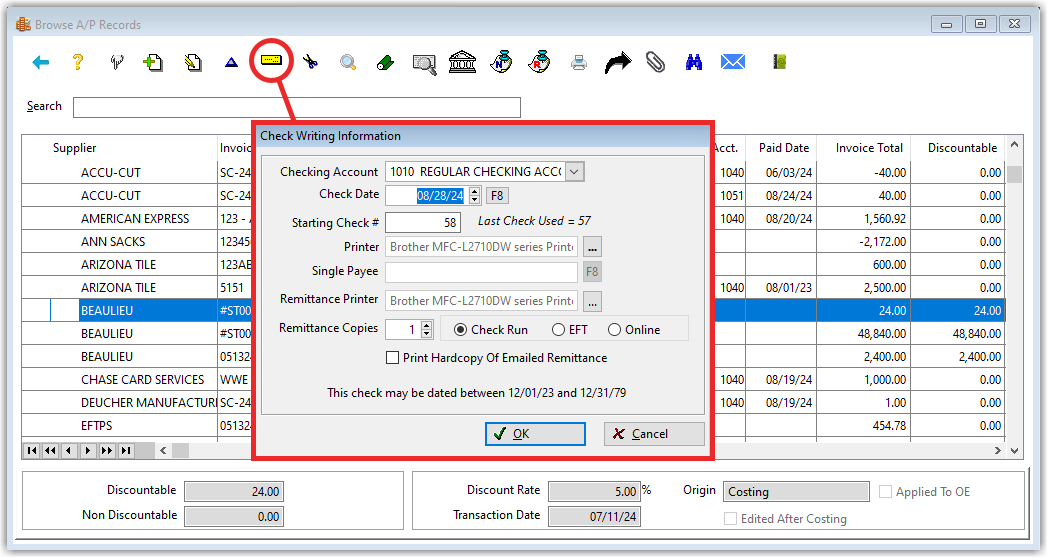Click the pinned note N icon
This screenshot has height=558, width=1048.
coord(501,61)
